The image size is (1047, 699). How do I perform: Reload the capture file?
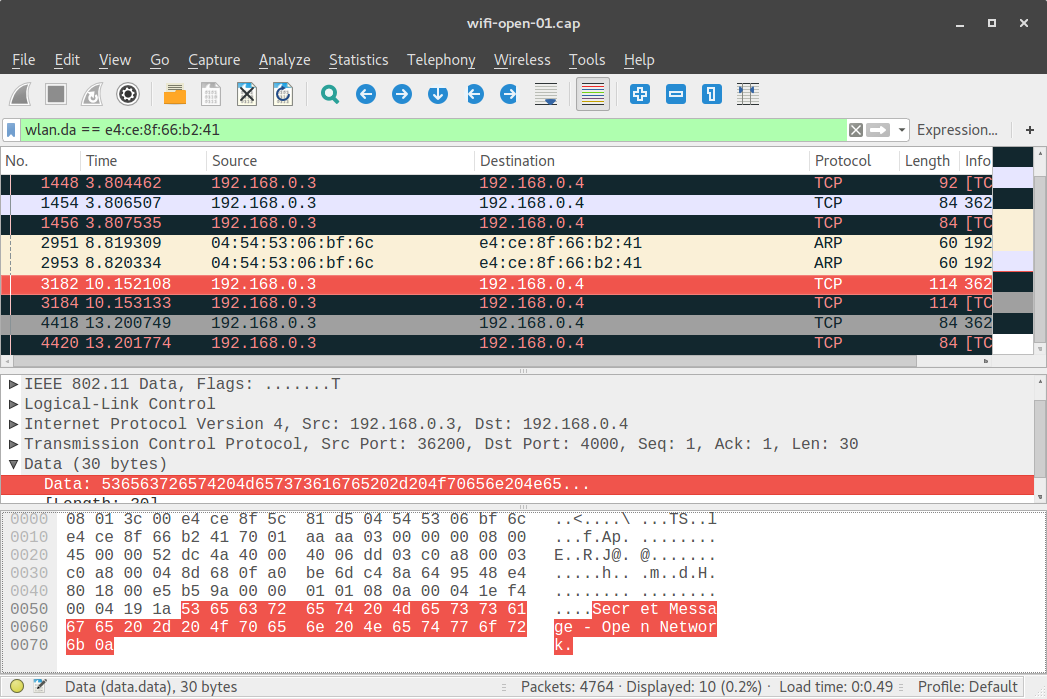click(282, 94)
